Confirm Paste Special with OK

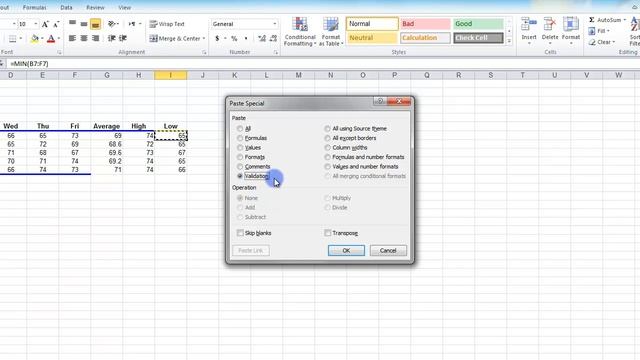pyautogui.click(x=346, y=251)
